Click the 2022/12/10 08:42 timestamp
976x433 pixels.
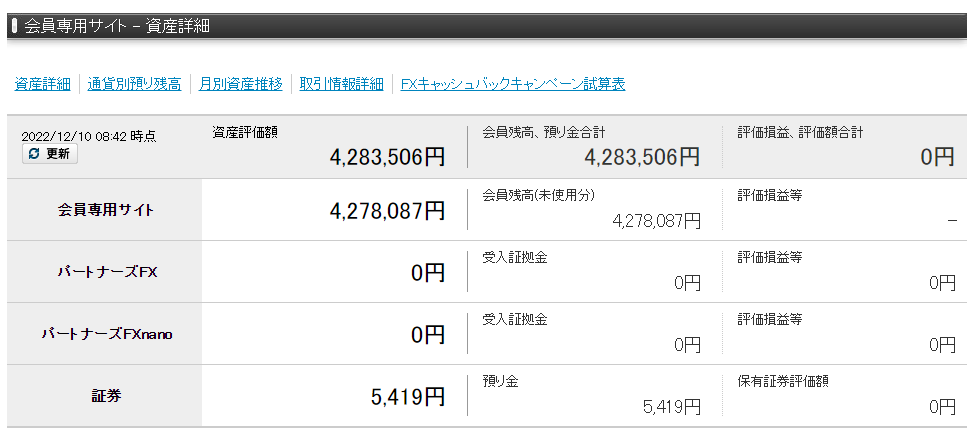coord(89,135)
